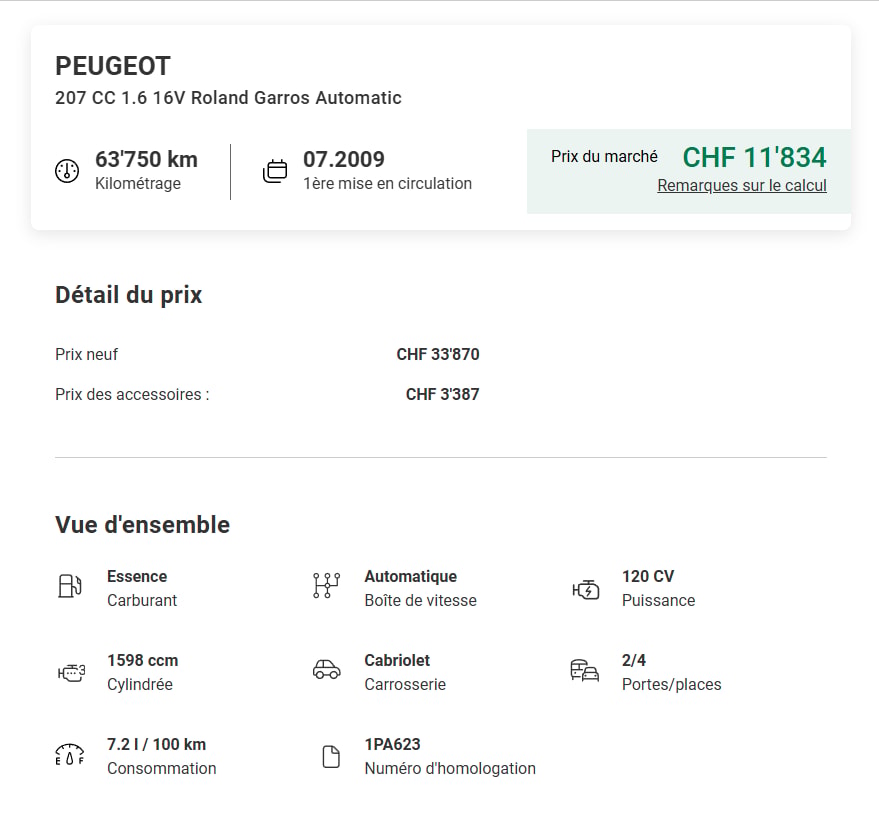Click the market price CHF 11'834
Viewport: 879px width, 817px height.
point(754,157)
